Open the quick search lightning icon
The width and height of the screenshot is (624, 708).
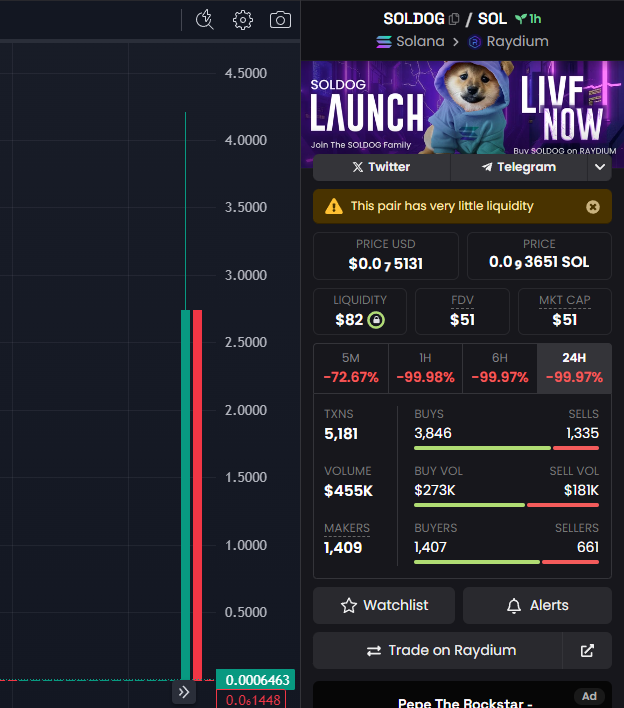[x=205, y=19]
